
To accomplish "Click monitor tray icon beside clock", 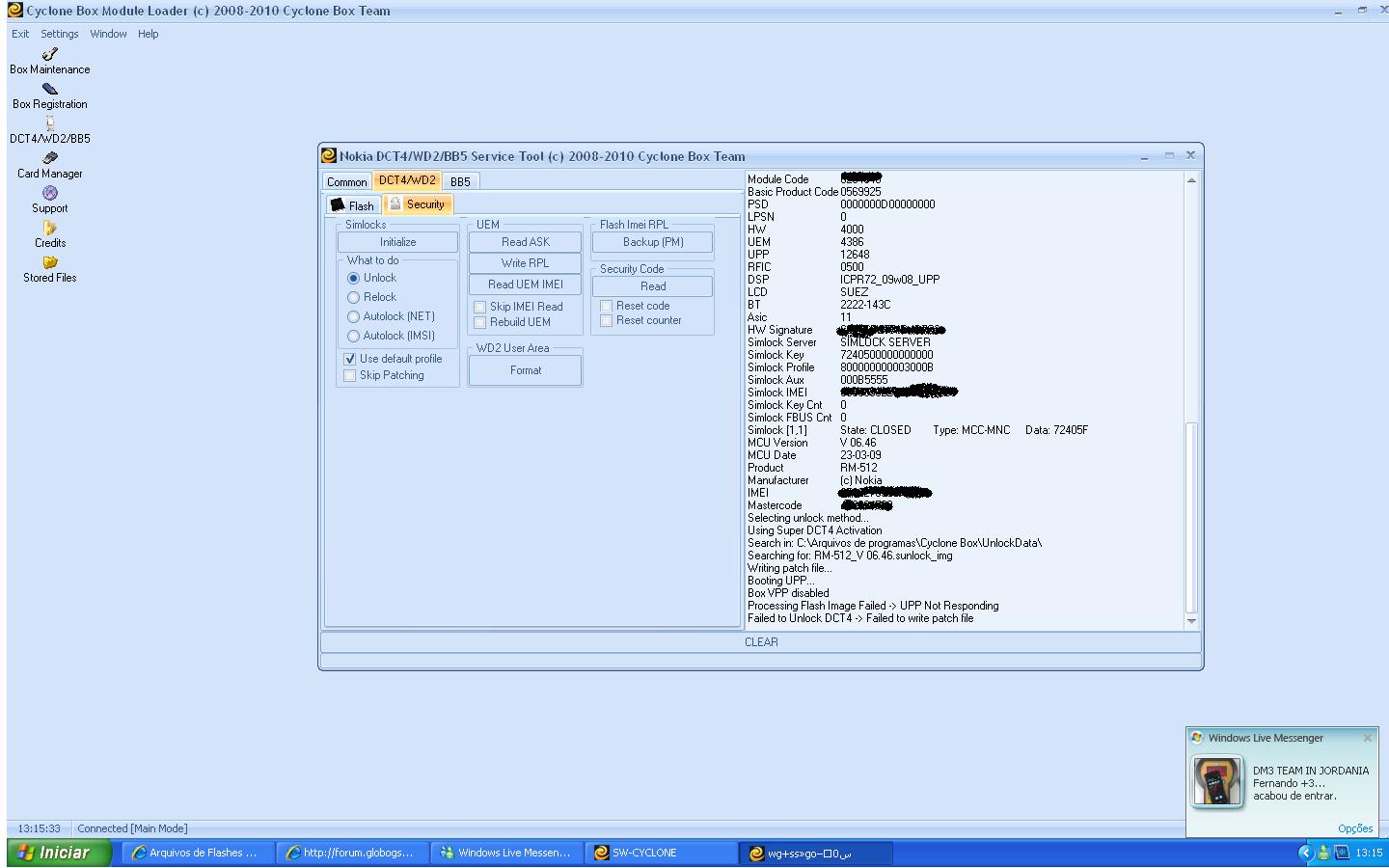I will 1342,853.
